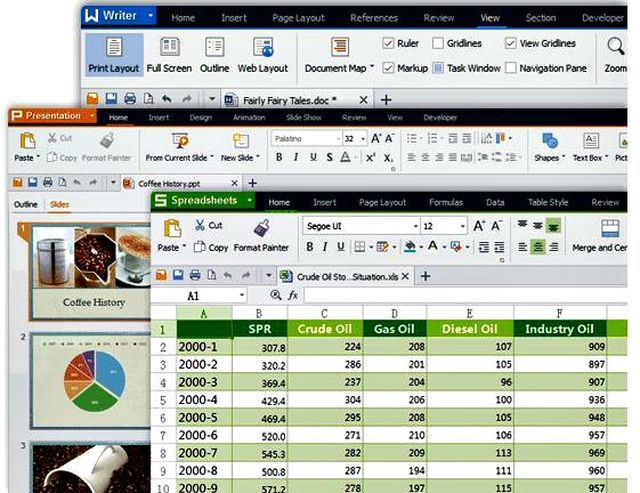Open the Task Window in Writer

467,68
